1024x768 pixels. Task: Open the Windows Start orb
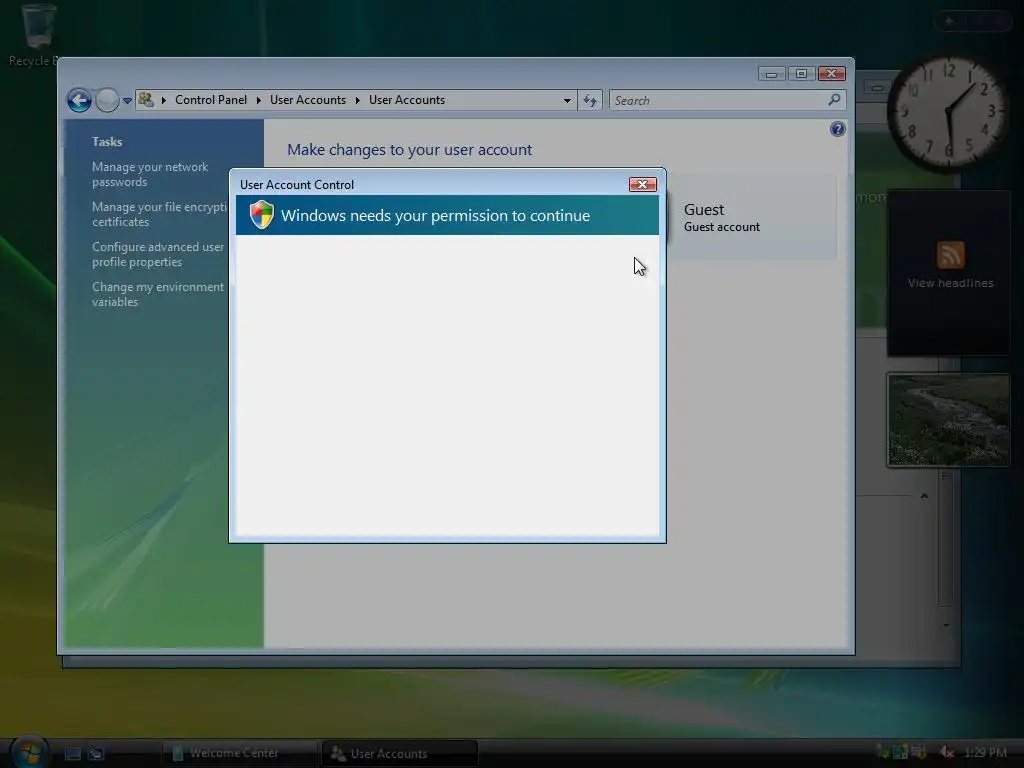pos(29,751)
